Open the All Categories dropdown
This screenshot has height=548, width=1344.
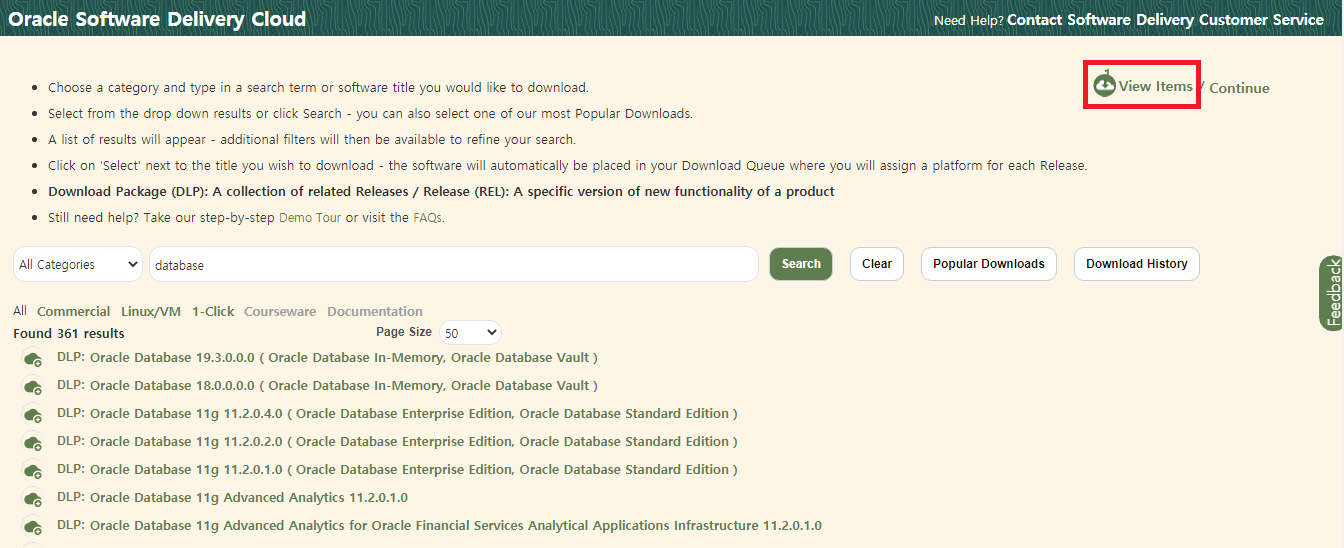click(78, 265)
